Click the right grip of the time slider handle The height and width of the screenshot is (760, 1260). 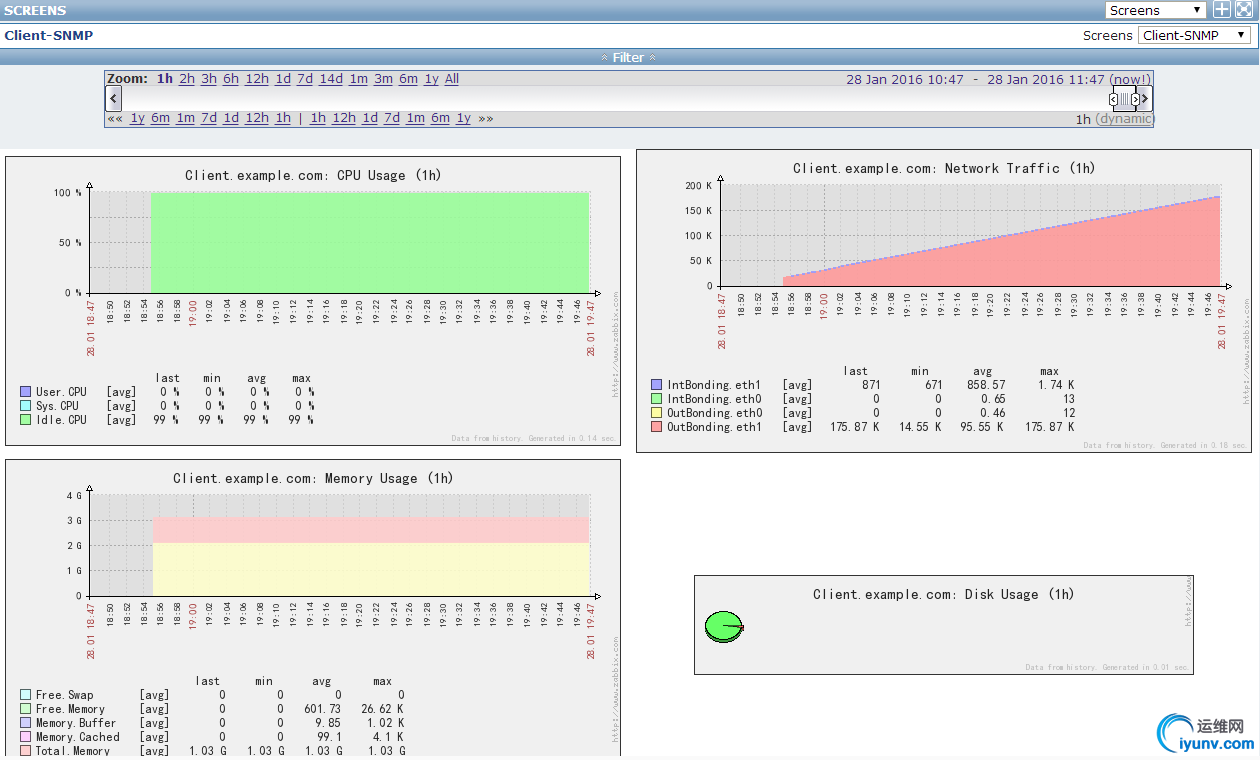1135,98
